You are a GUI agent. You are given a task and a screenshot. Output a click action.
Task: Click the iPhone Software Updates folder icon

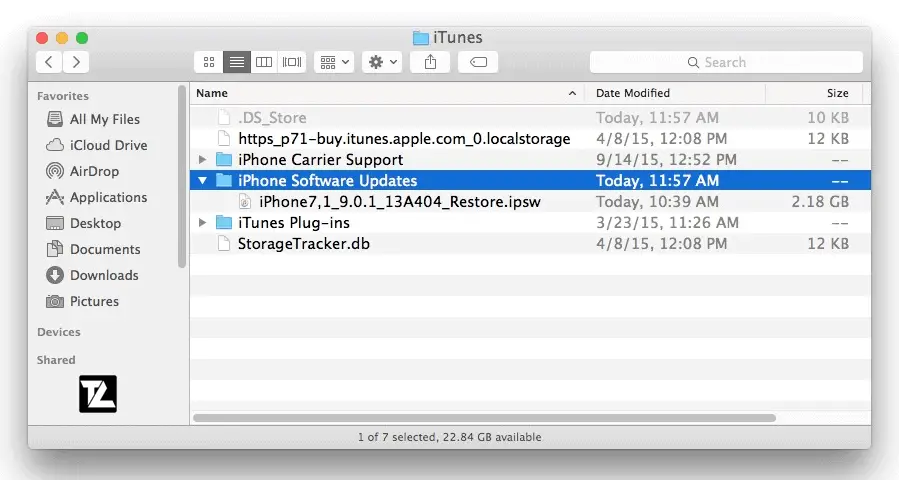pyautogui.click(x=224, y=181)
